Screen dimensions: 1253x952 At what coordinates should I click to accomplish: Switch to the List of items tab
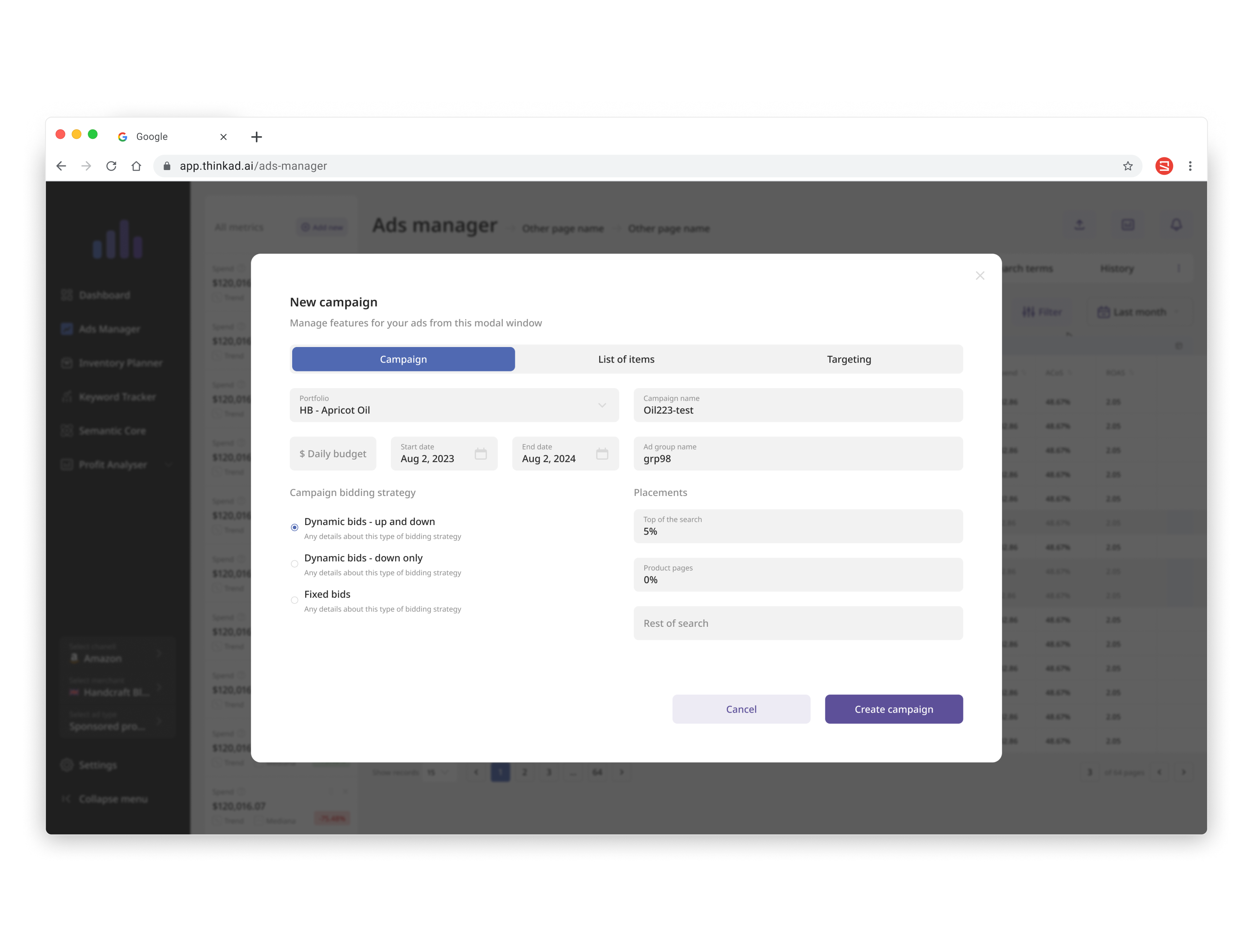(x=626, y=359)
